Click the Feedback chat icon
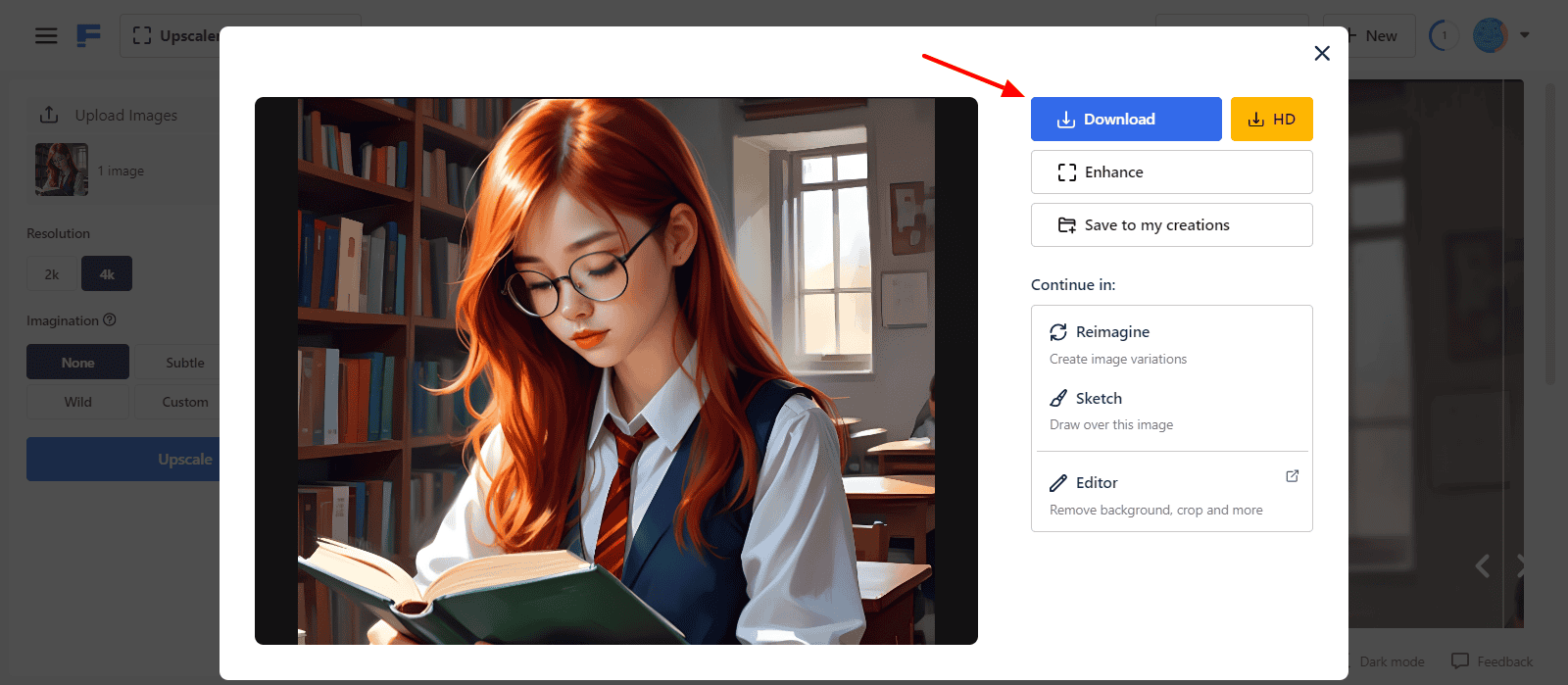This screenshot has height=685, width=1568. pos(1460,661)
